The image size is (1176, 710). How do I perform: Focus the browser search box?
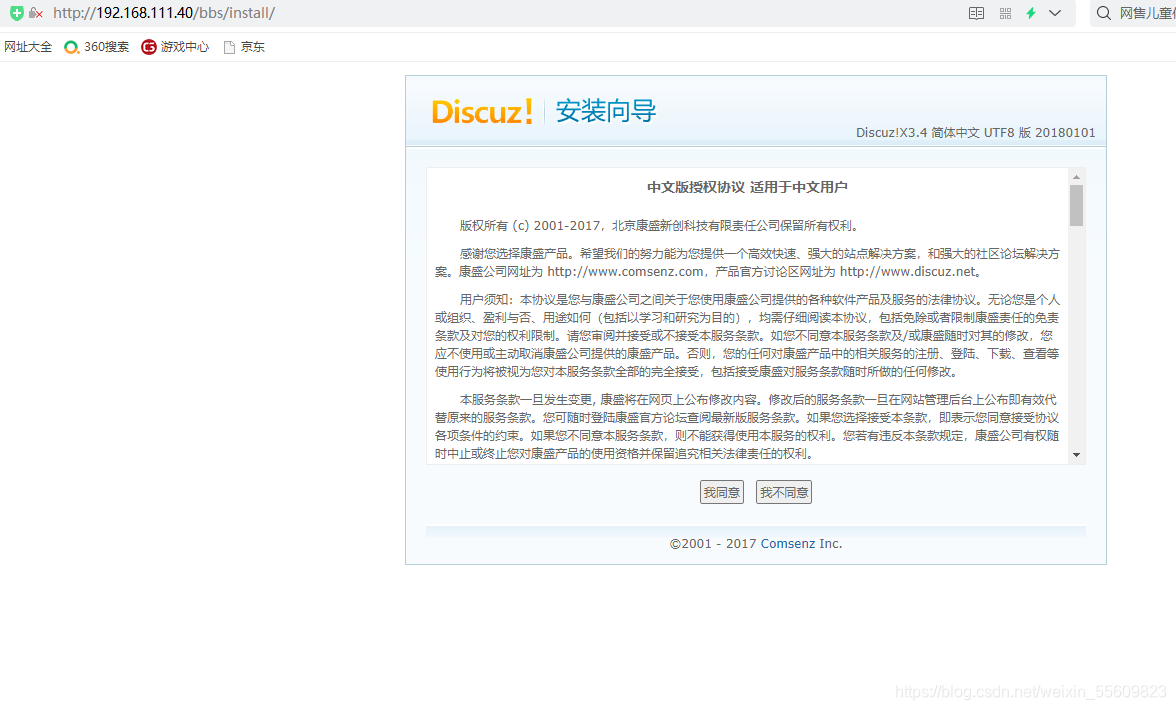[1146, 13]
